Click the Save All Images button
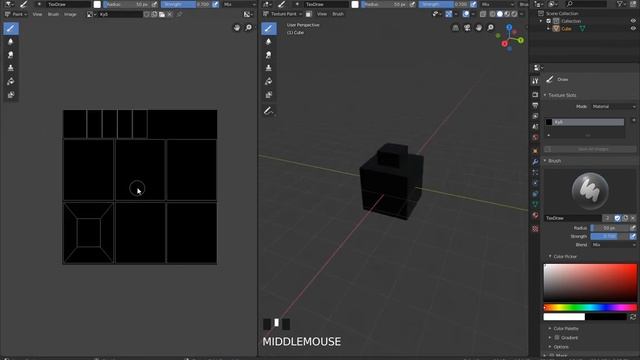This screenshot has width=640, height=360. (590, 149)
